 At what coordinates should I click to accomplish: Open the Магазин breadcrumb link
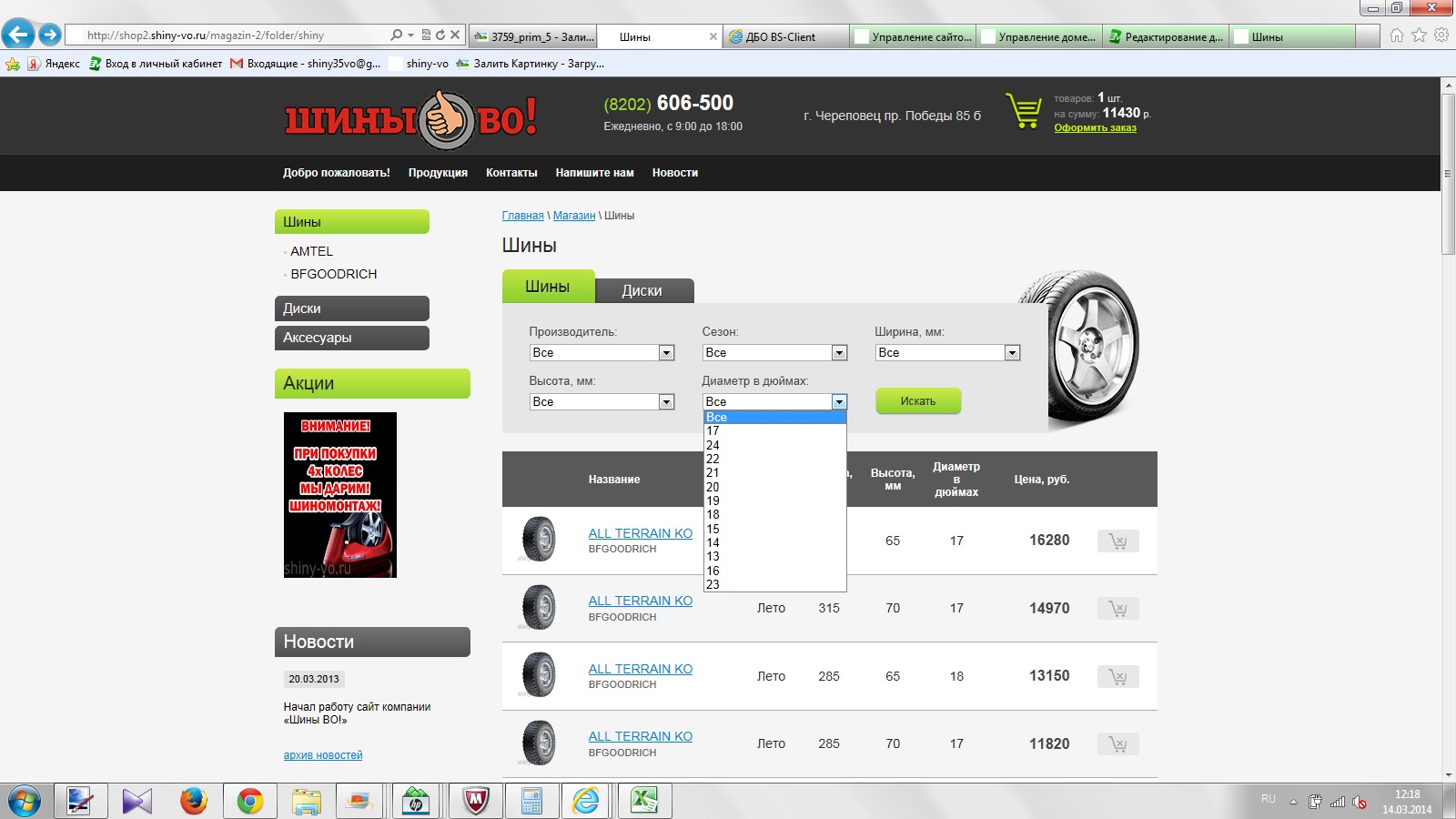(574, 216)
